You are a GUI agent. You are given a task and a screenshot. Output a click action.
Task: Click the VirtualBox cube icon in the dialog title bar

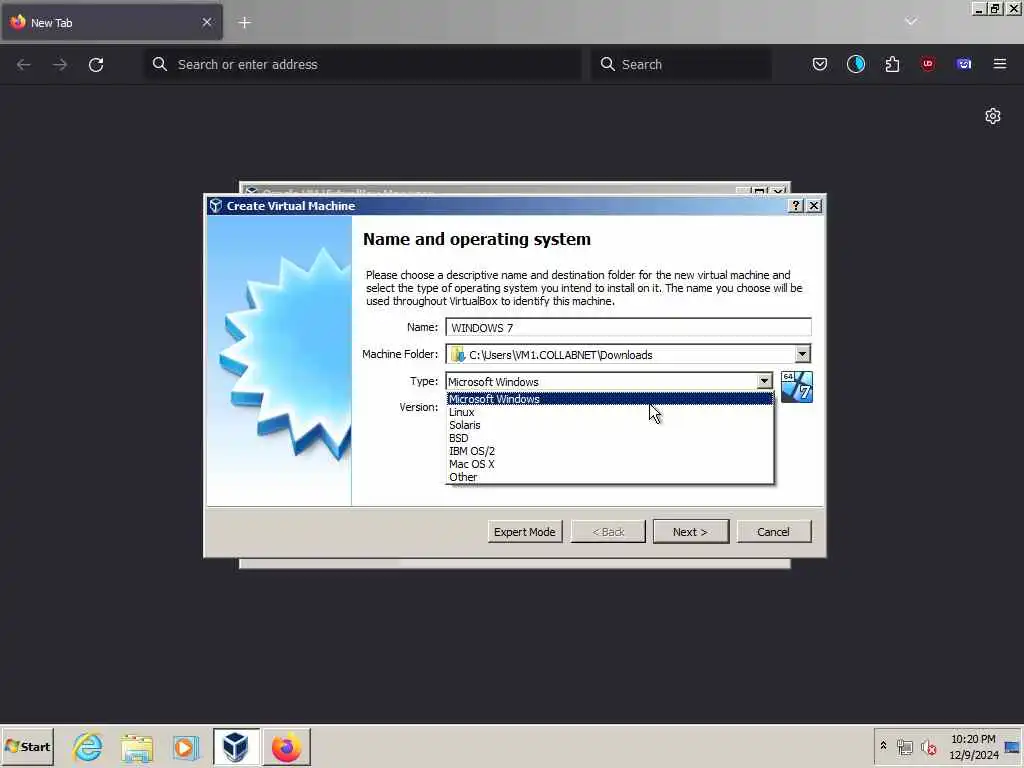pos(216,206)
